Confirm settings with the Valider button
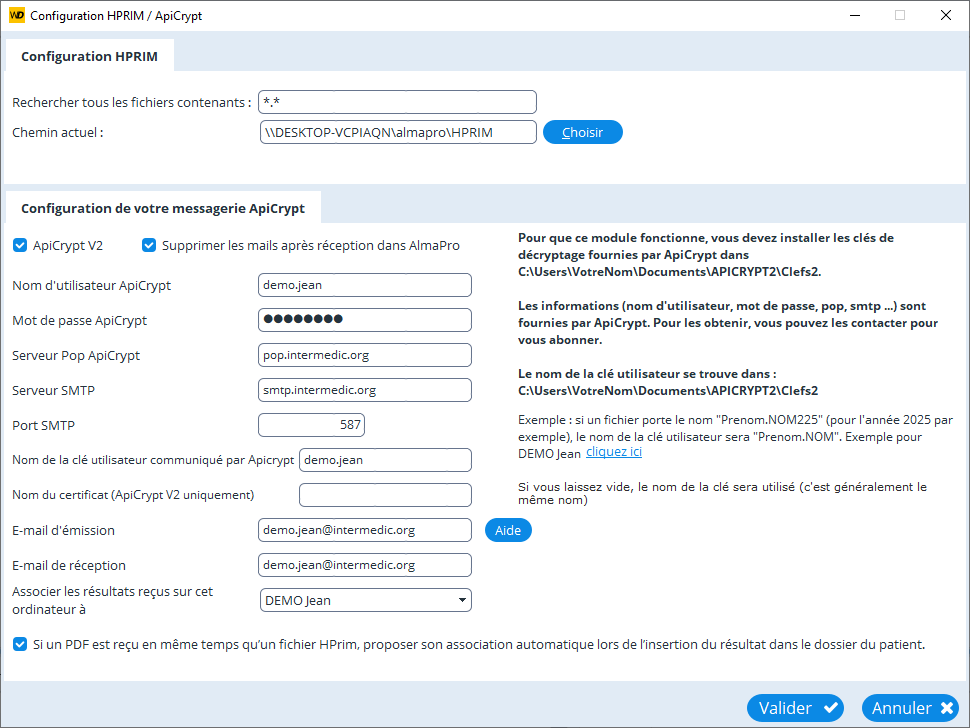This screenshot has width=970, height=728. coord(795,708)
